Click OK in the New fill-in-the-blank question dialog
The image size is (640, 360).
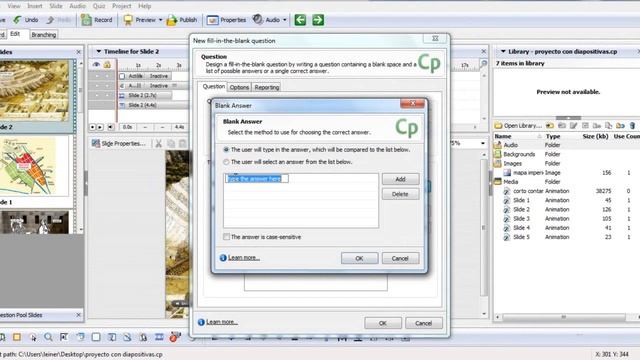point(382,323)
